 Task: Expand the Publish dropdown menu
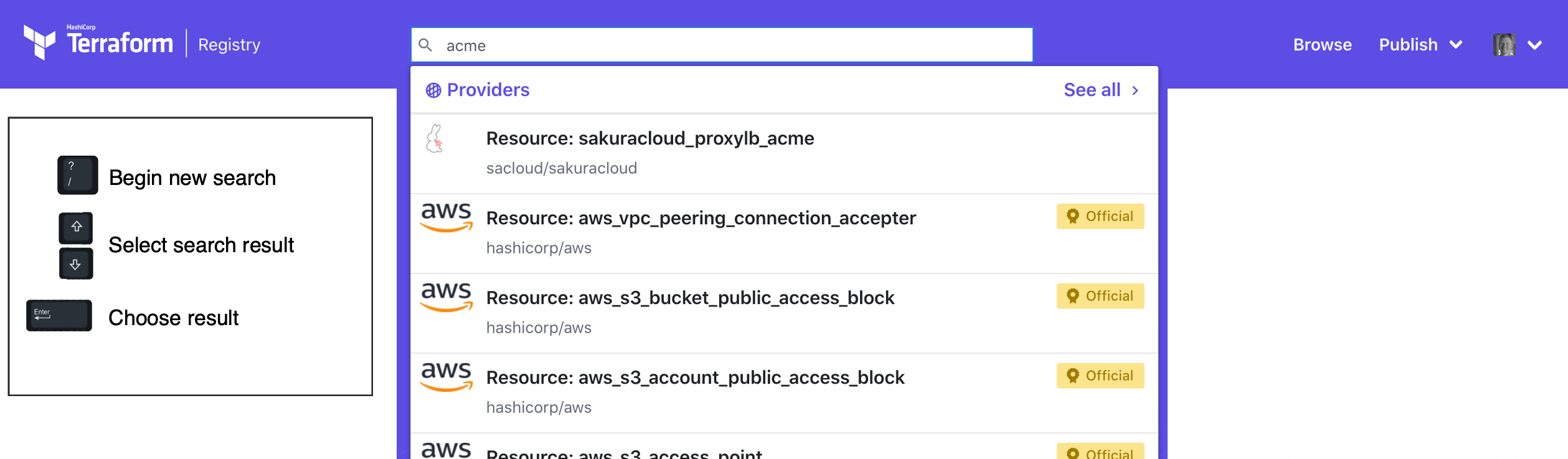pyautogui.click(x=1420, y=45)
